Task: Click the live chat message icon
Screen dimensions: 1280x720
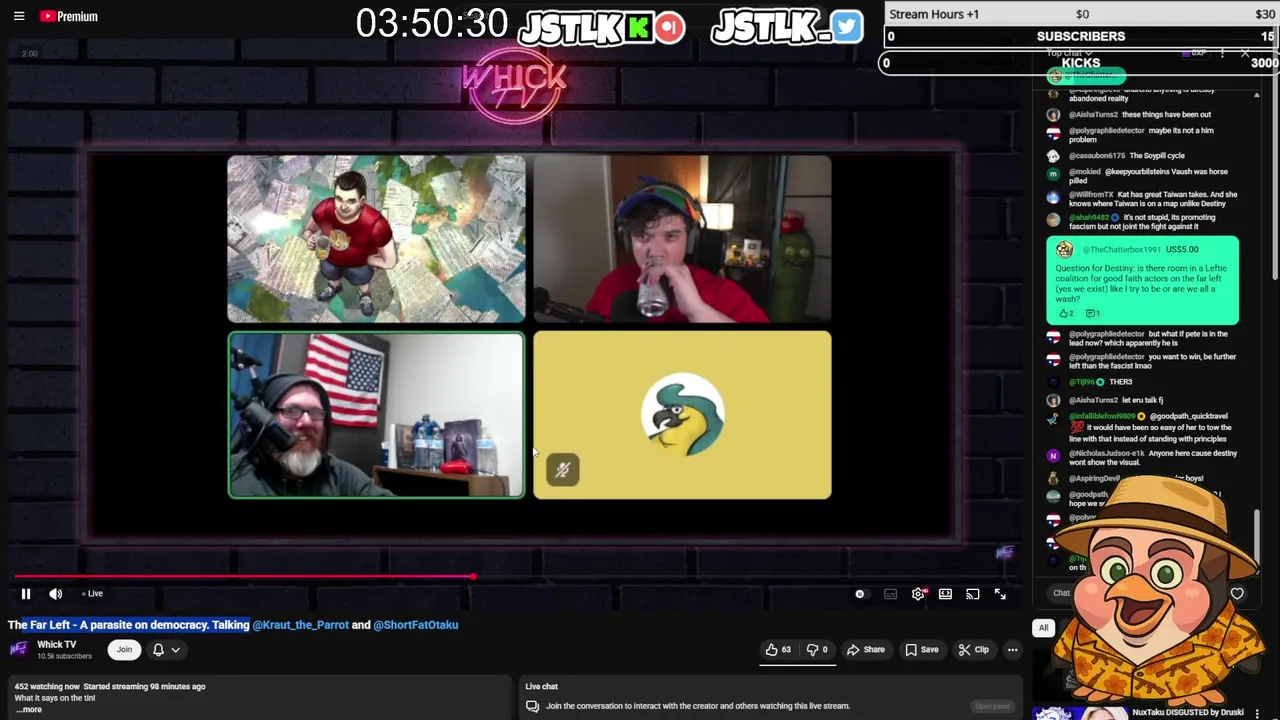Action: (532, 706)
